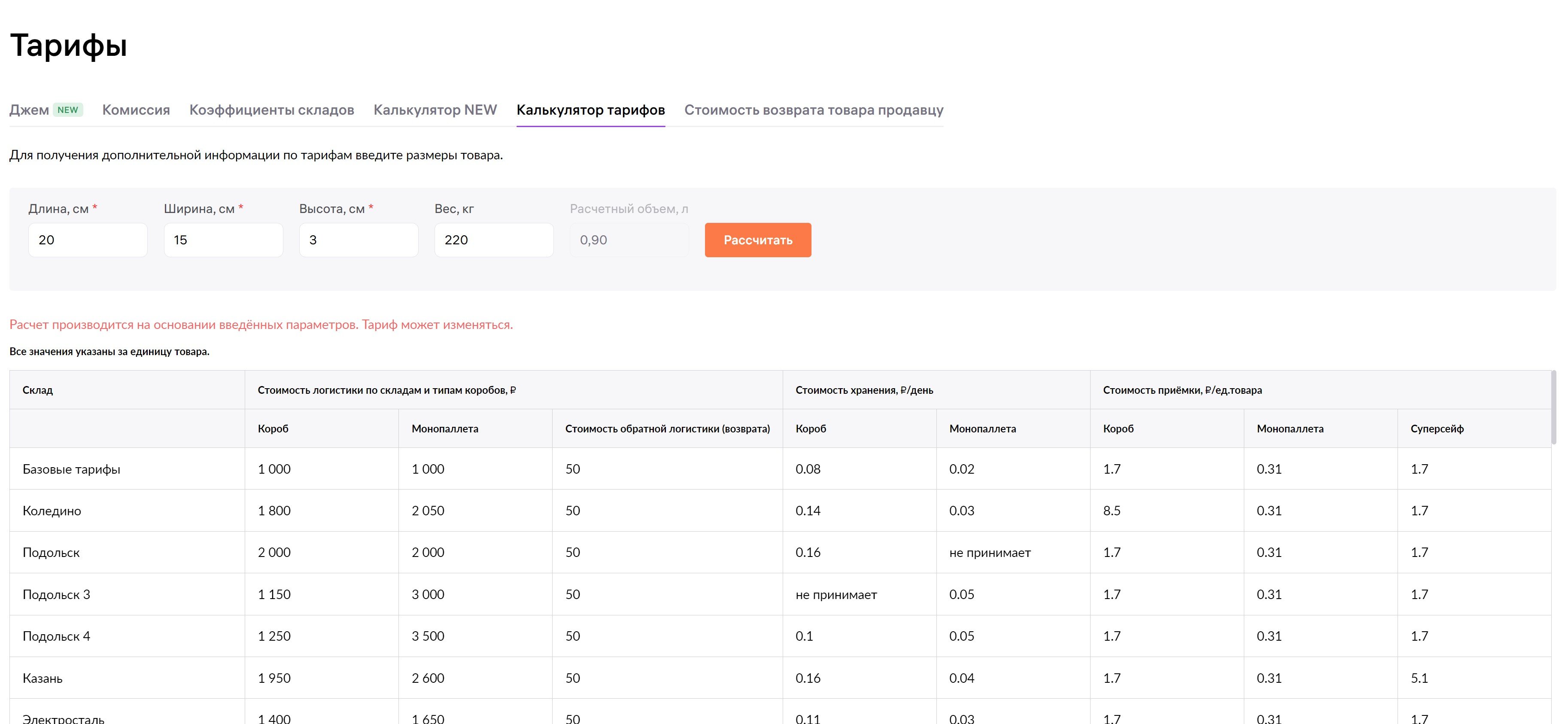1568x724 pixels.
Task: Click Стоимость хранения column header
Action: [x=864, y=390]
